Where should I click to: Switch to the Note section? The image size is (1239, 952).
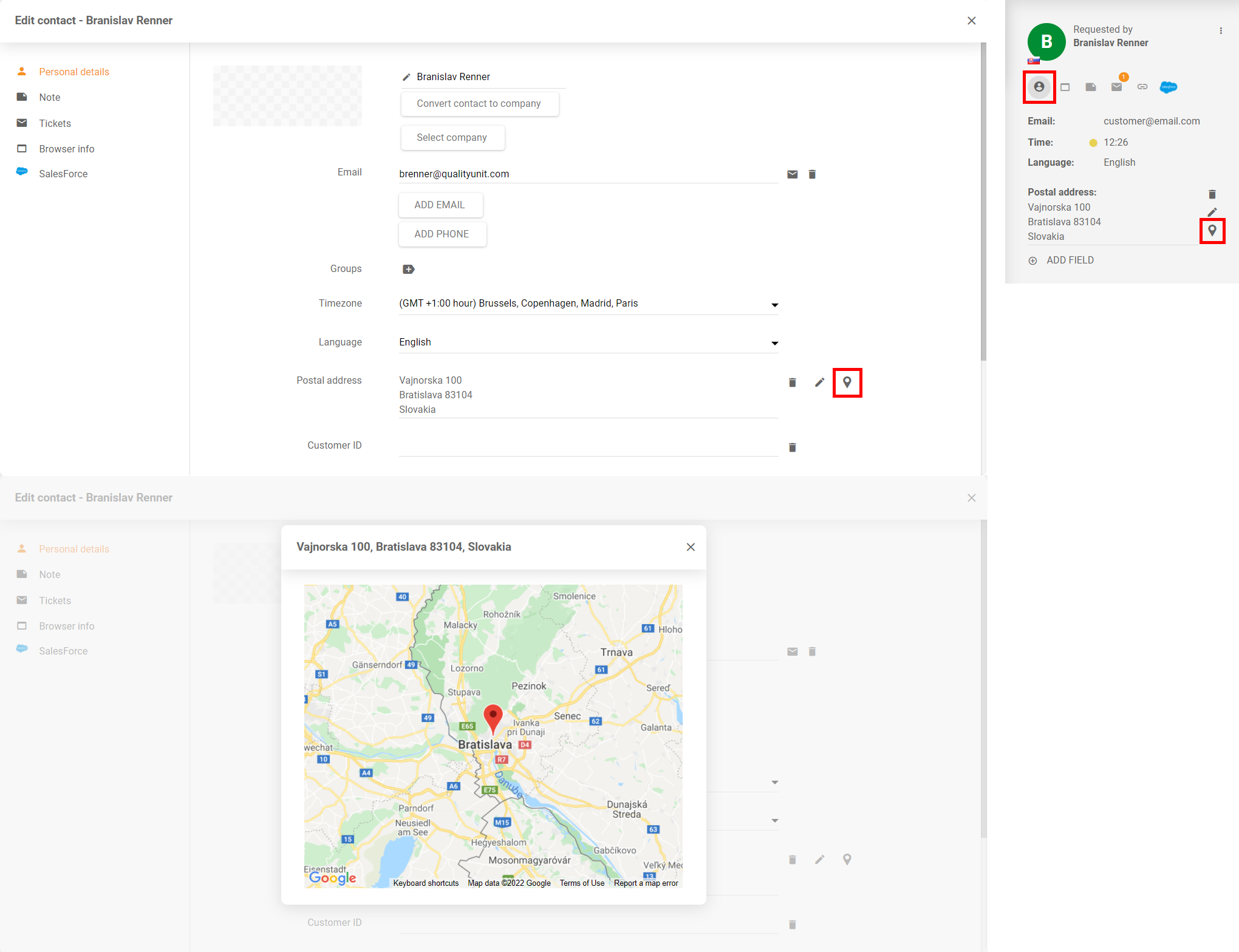tap(50, 97)
